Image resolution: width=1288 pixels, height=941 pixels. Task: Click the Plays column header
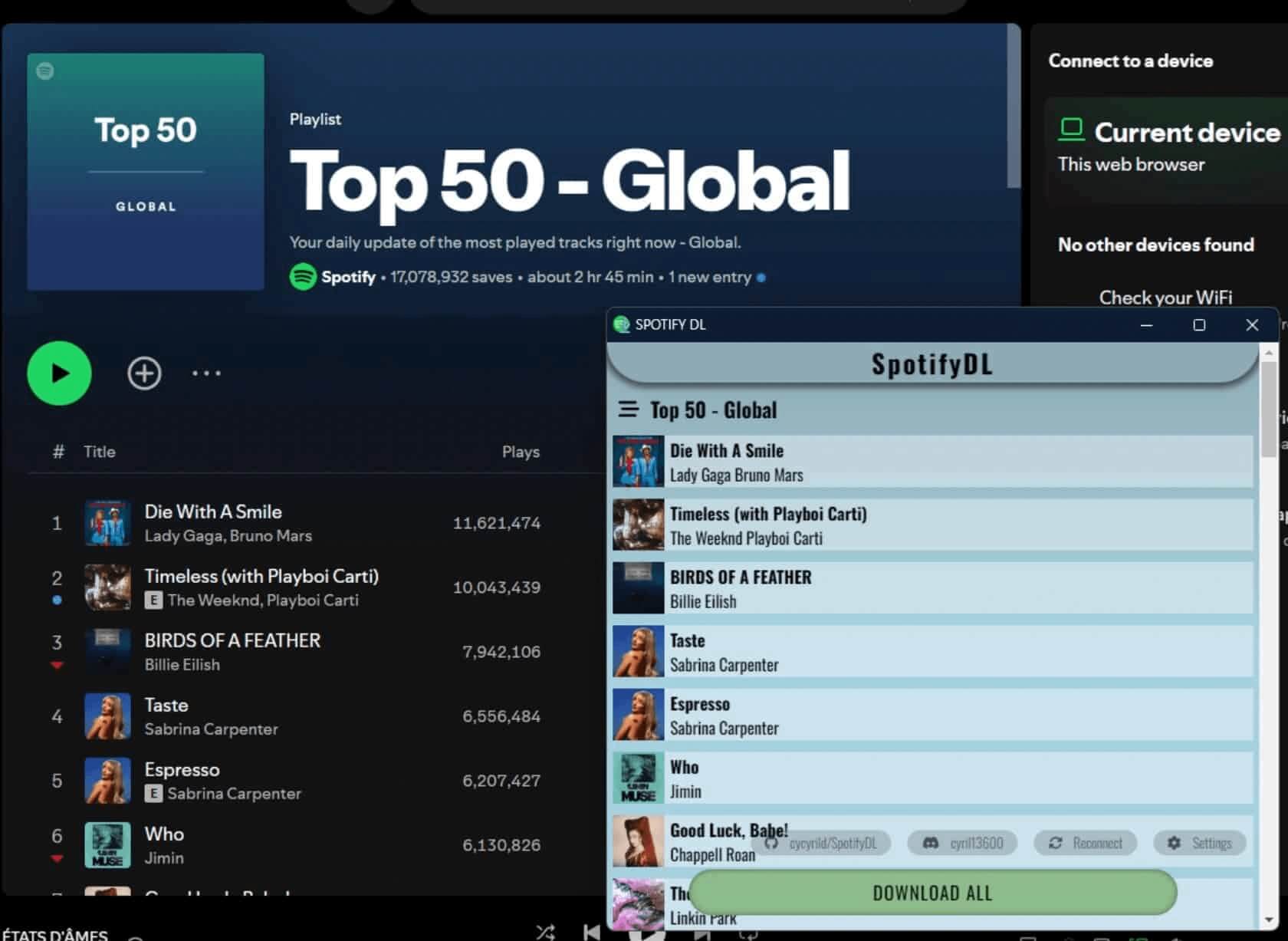pos(521,452)
